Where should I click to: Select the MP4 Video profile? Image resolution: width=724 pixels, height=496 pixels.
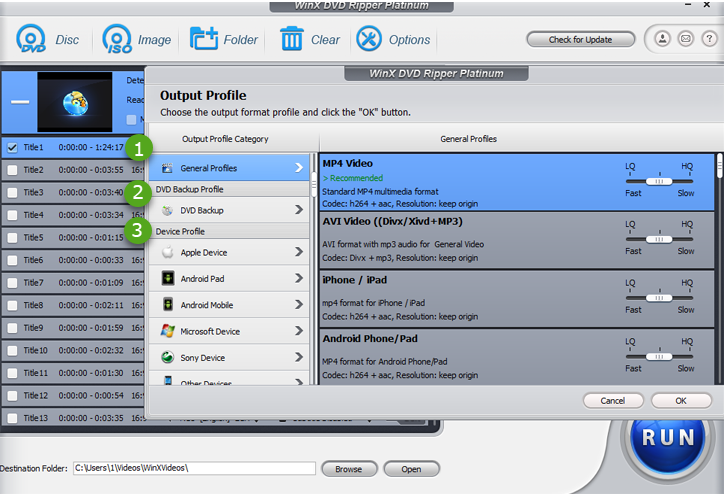[517, 183]
